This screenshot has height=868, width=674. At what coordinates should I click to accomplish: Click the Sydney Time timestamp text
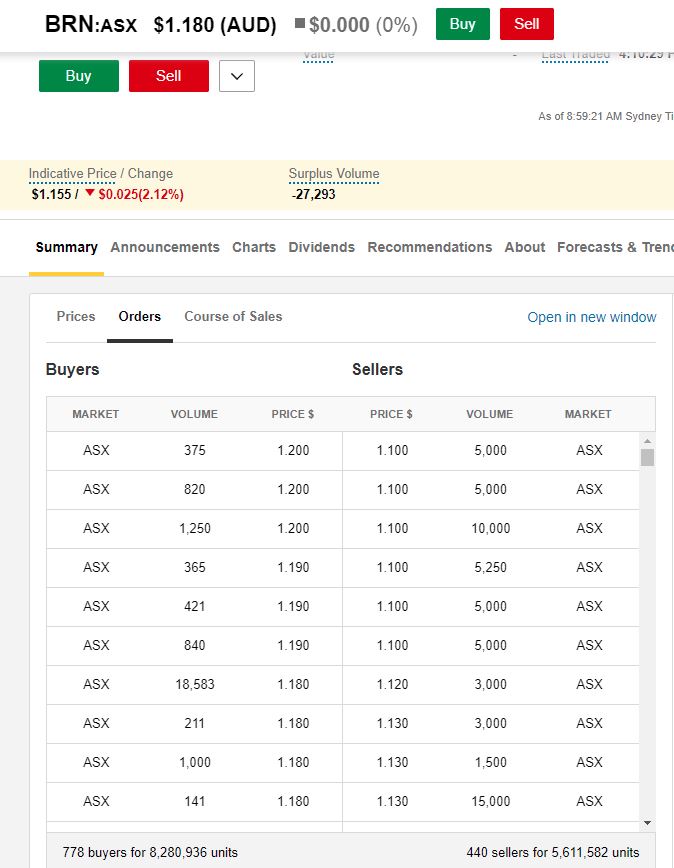[606, 116]
